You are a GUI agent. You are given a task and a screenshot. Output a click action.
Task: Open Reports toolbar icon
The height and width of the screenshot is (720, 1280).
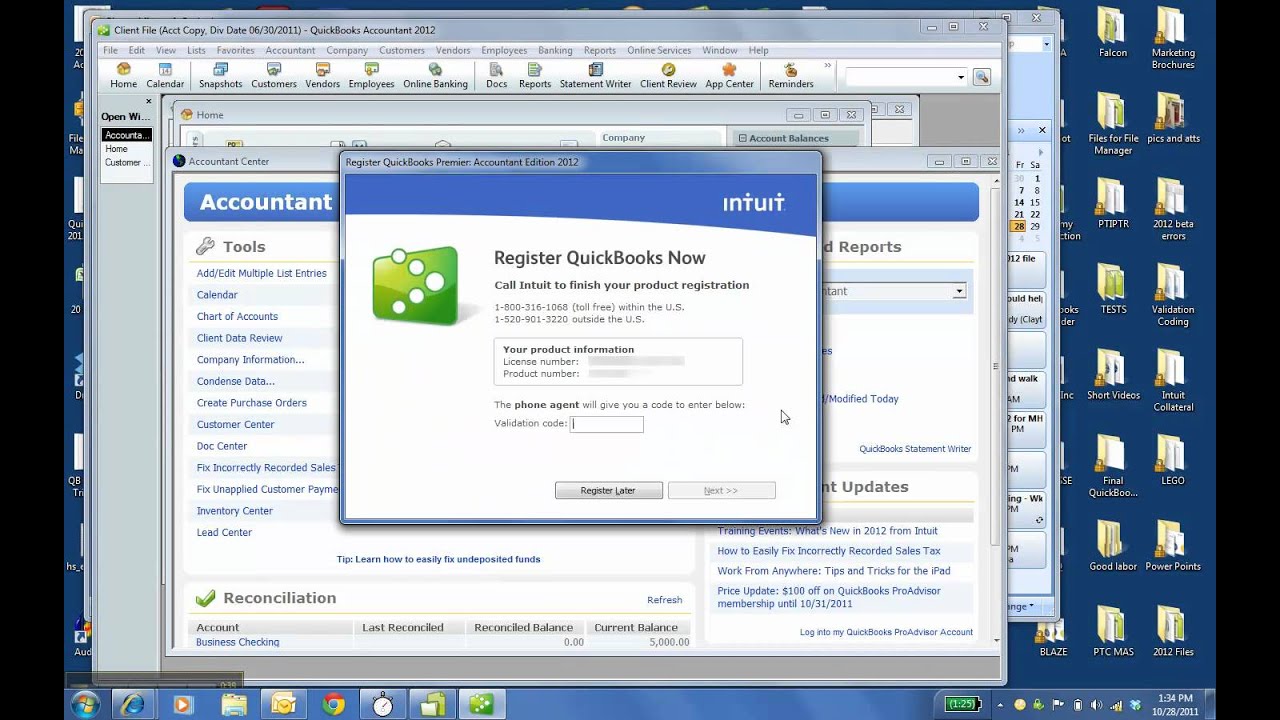click(534, 76)
